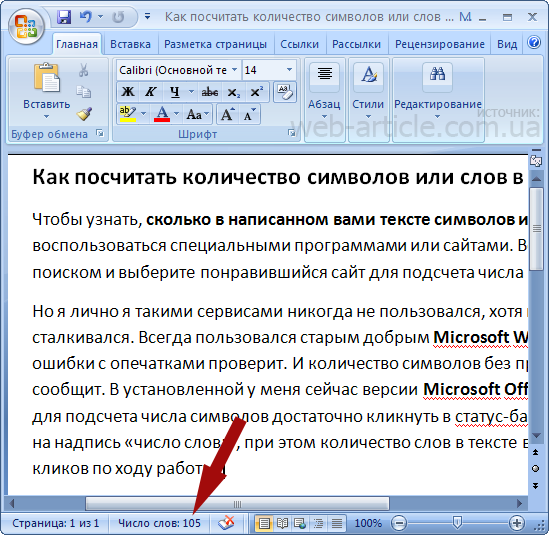Click the Cut scissors icon
The width and height of the screenshot is (549, 535).
(83, 70)
